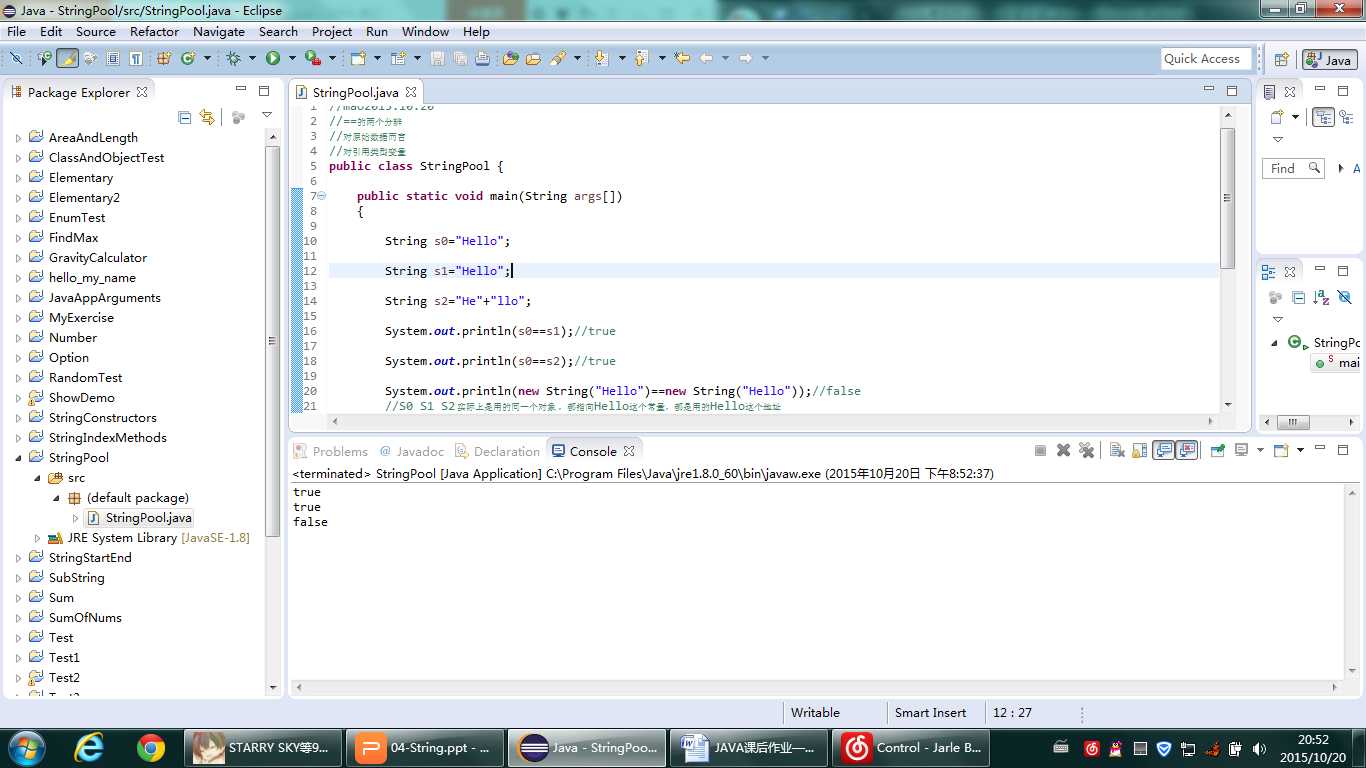Click the Focus on Active Task icon in Outline

point(1275,297)
